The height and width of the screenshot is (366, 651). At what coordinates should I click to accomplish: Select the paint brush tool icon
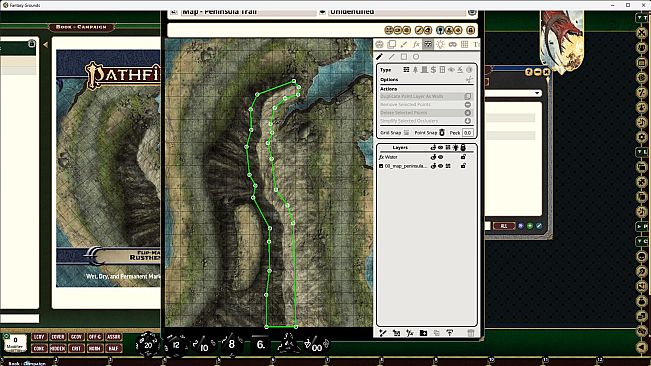coord(404,44)
